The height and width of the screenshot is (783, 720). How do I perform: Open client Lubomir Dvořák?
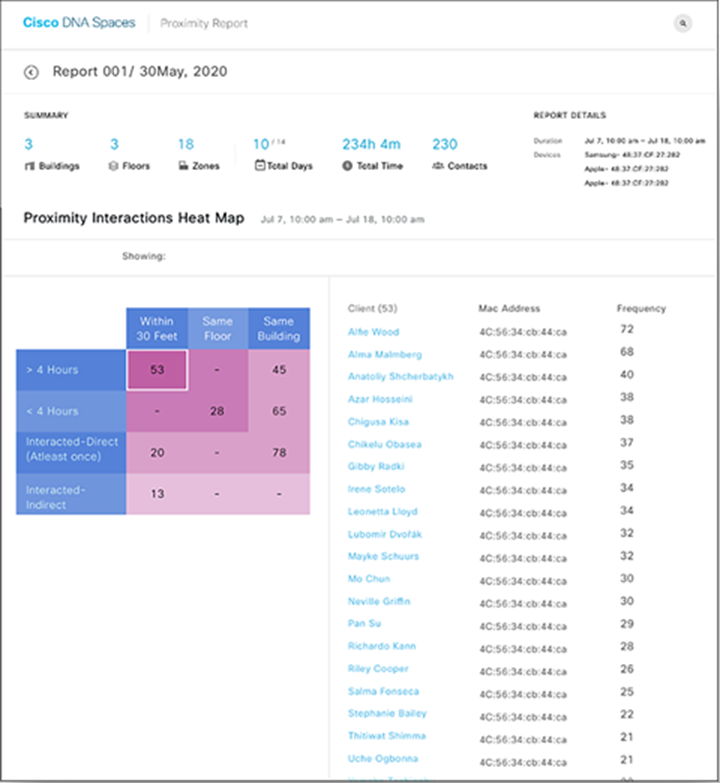coord(385,534)
